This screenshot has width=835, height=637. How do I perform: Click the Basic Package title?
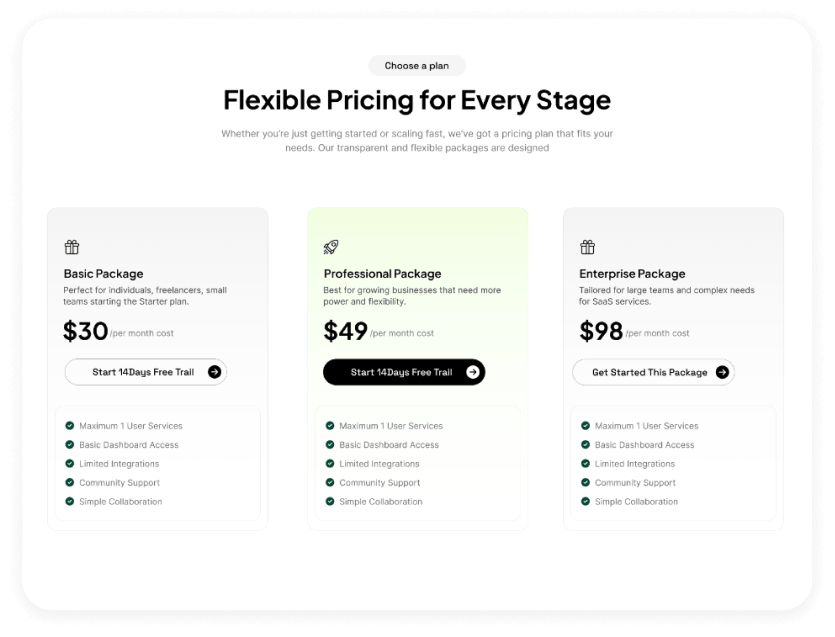click(x=103, y=273)
